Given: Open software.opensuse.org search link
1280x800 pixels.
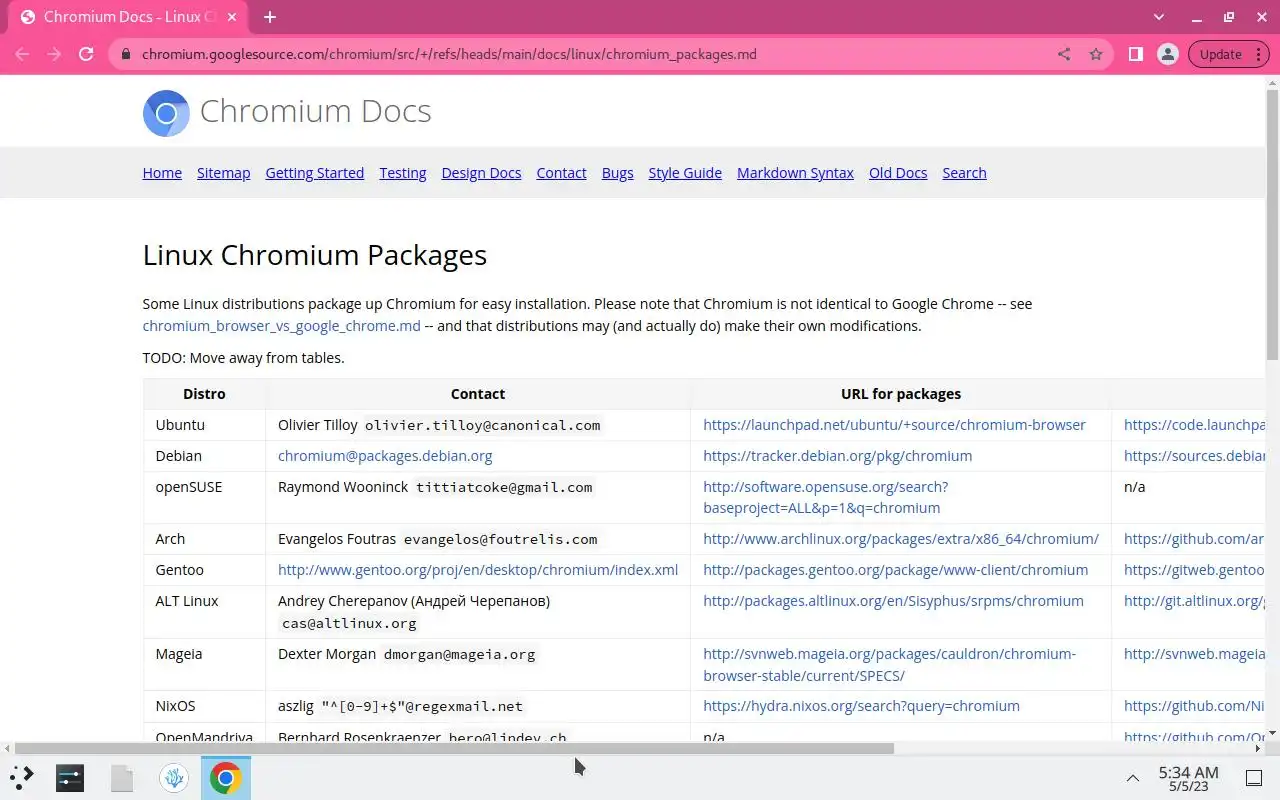Looking at the screenshot, I should [825, 497].
